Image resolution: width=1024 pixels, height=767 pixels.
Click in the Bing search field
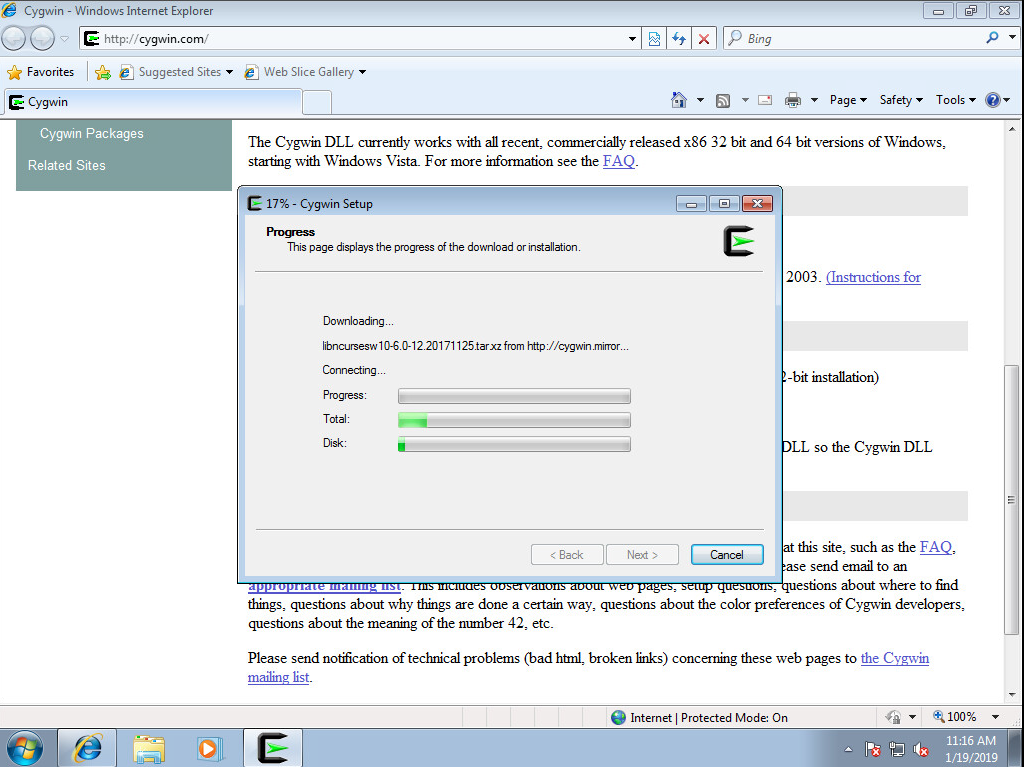point(860,39)
